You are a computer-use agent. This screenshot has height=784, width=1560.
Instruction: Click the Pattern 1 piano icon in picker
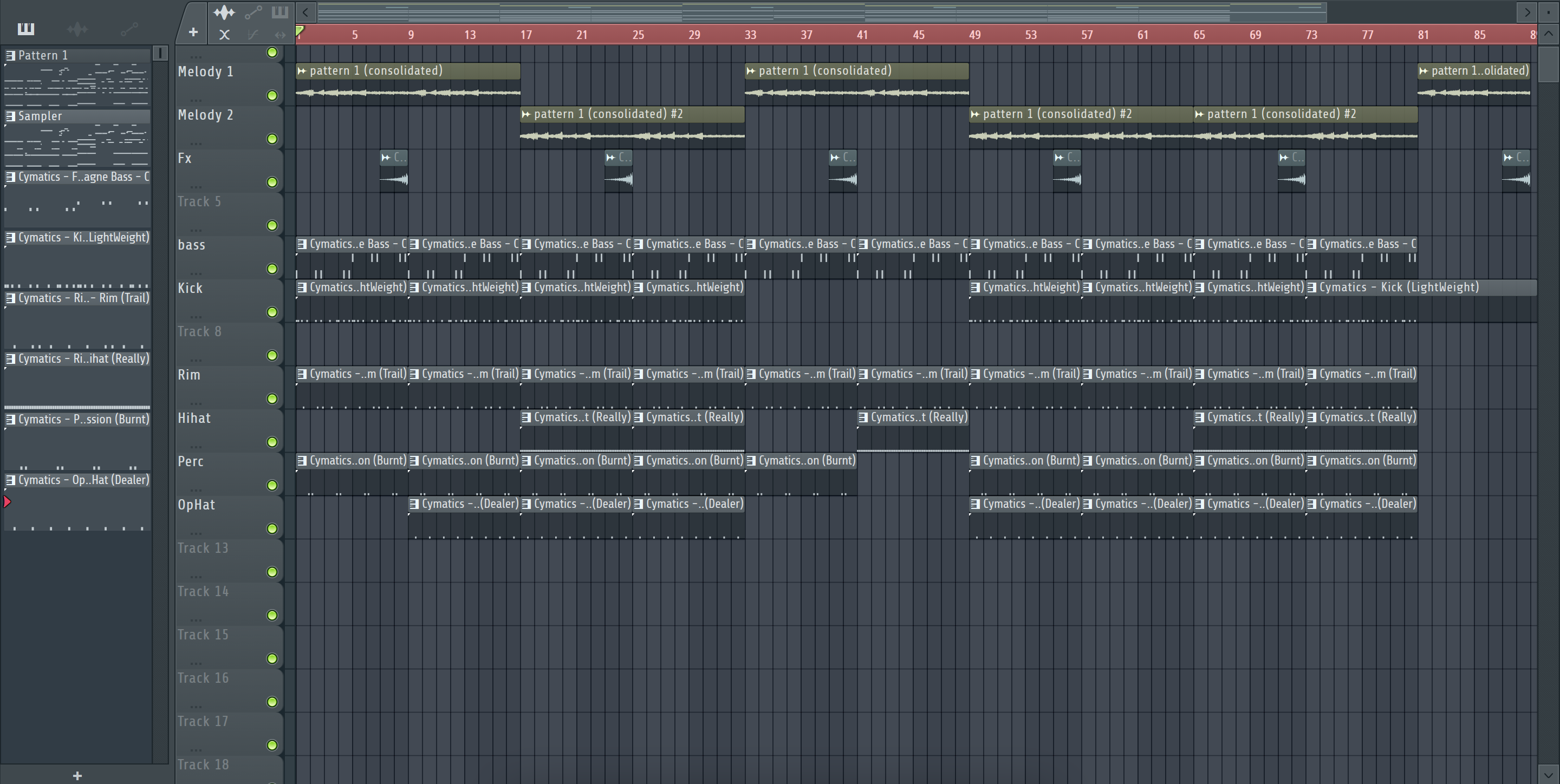click(x=10, y=56)
